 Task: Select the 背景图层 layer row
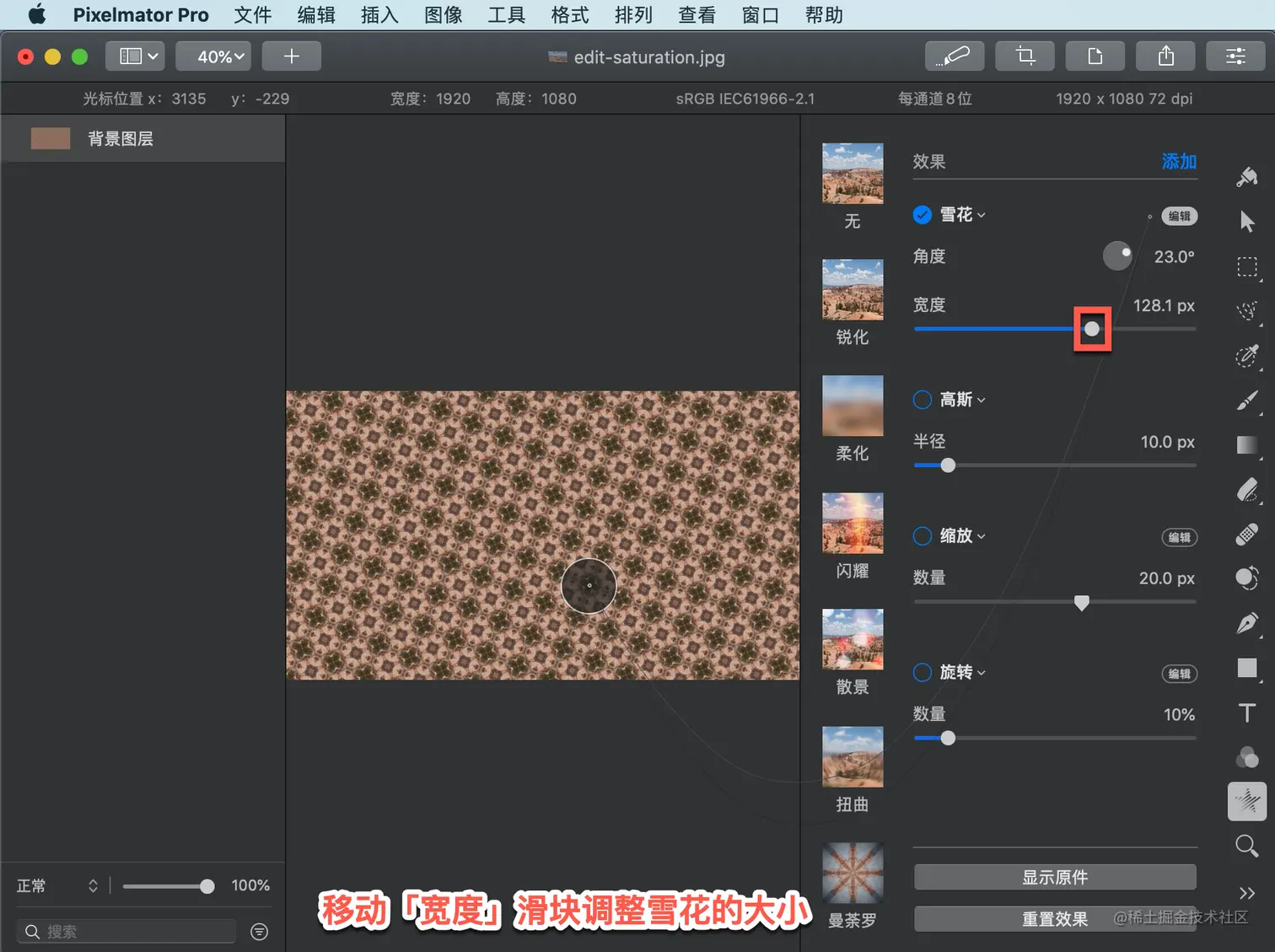click(143, 138)
